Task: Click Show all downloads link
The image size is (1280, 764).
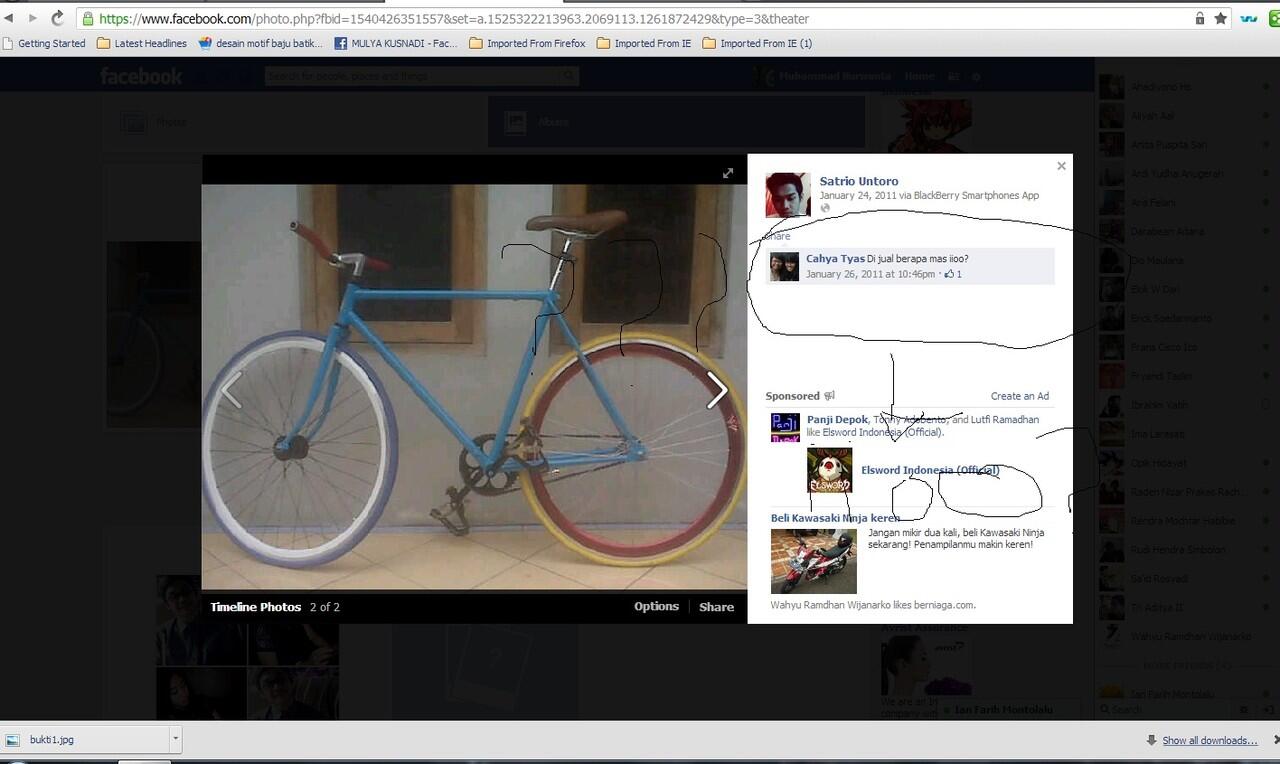Action: (1209, 740)
